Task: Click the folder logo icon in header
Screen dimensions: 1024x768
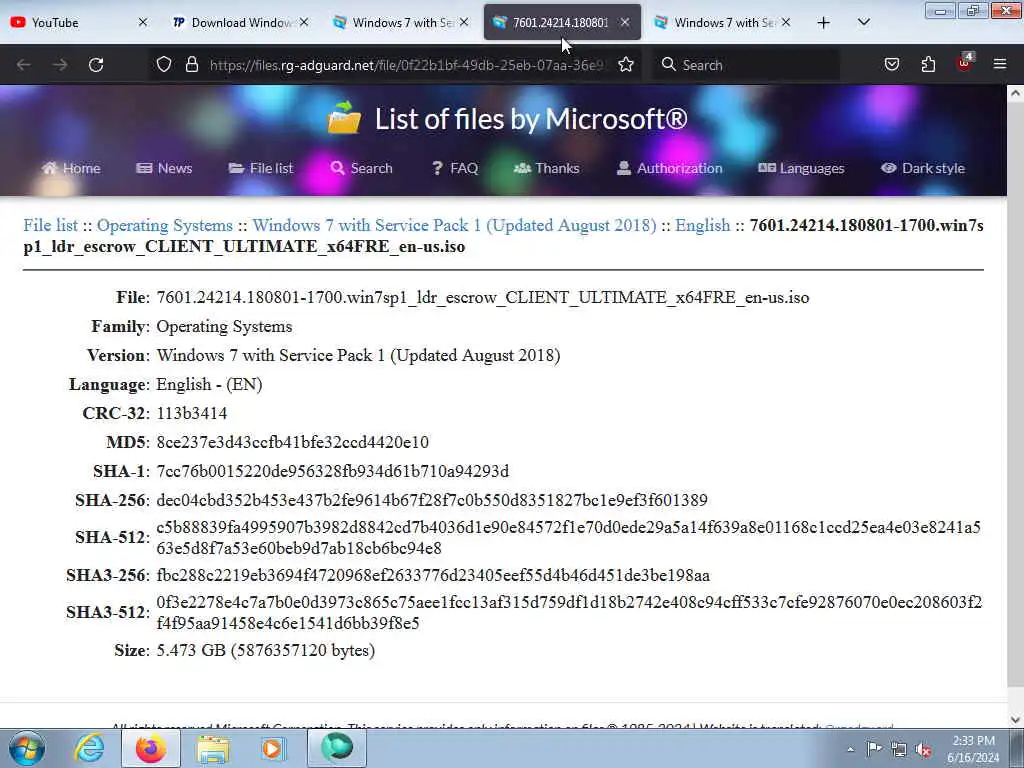Action: pos(344,118)
